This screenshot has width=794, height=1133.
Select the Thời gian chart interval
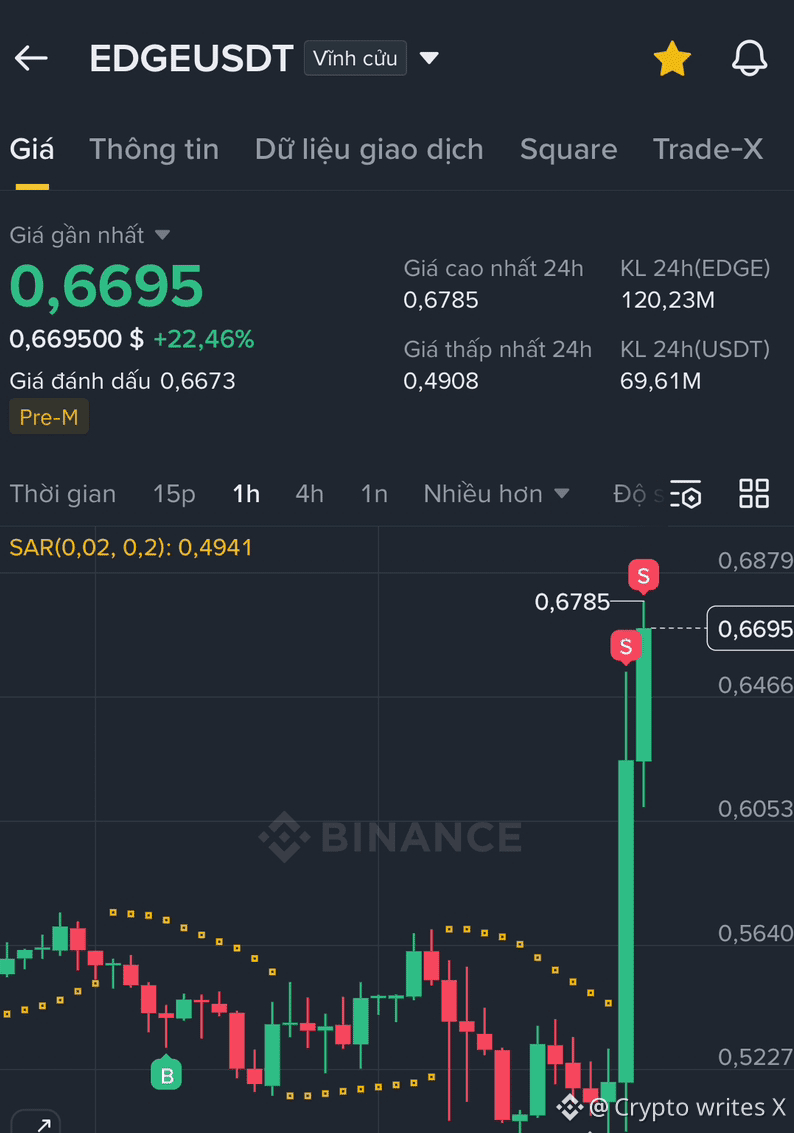click(x=63, y=494)
